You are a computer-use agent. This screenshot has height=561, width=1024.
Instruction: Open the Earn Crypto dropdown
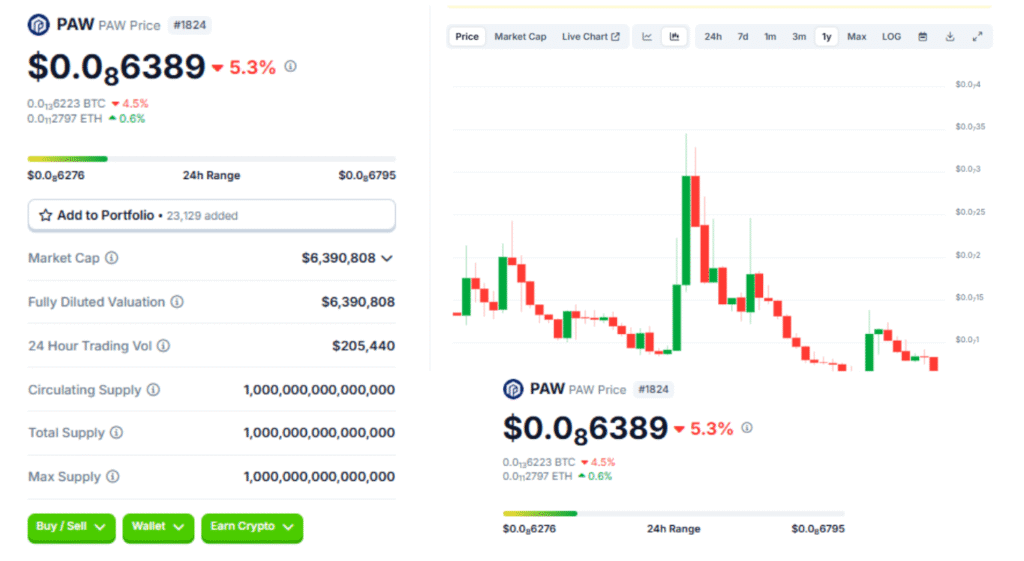[x=251, y=527]
